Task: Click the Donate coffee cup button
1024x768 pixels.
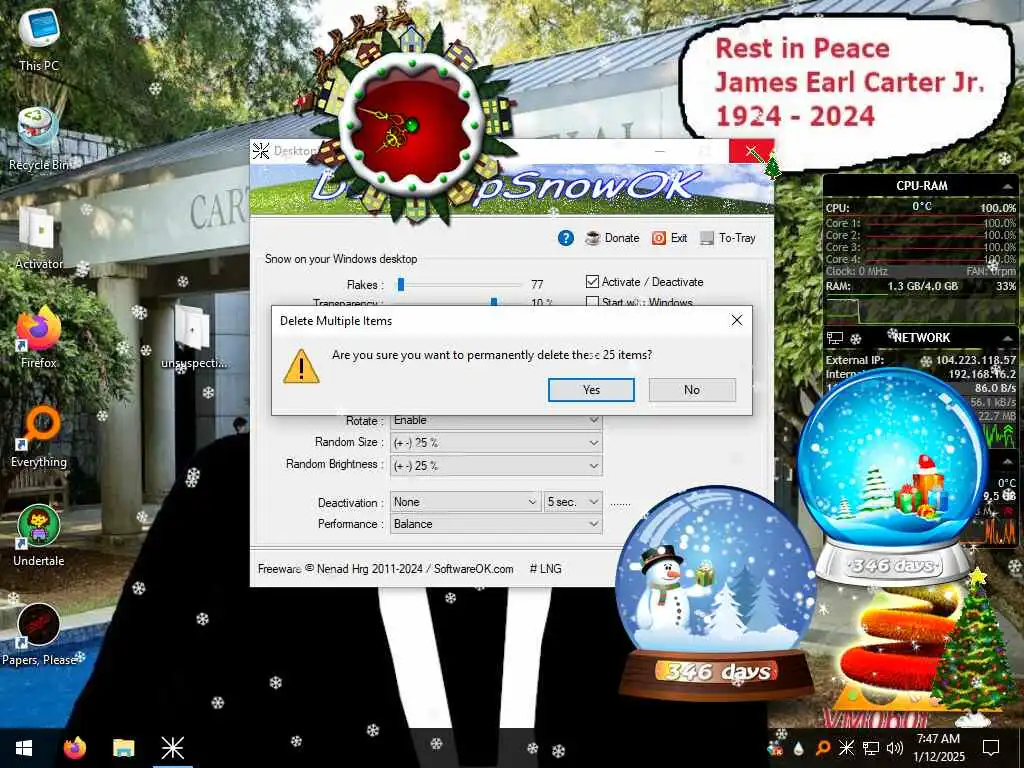Action: (612, 238)
